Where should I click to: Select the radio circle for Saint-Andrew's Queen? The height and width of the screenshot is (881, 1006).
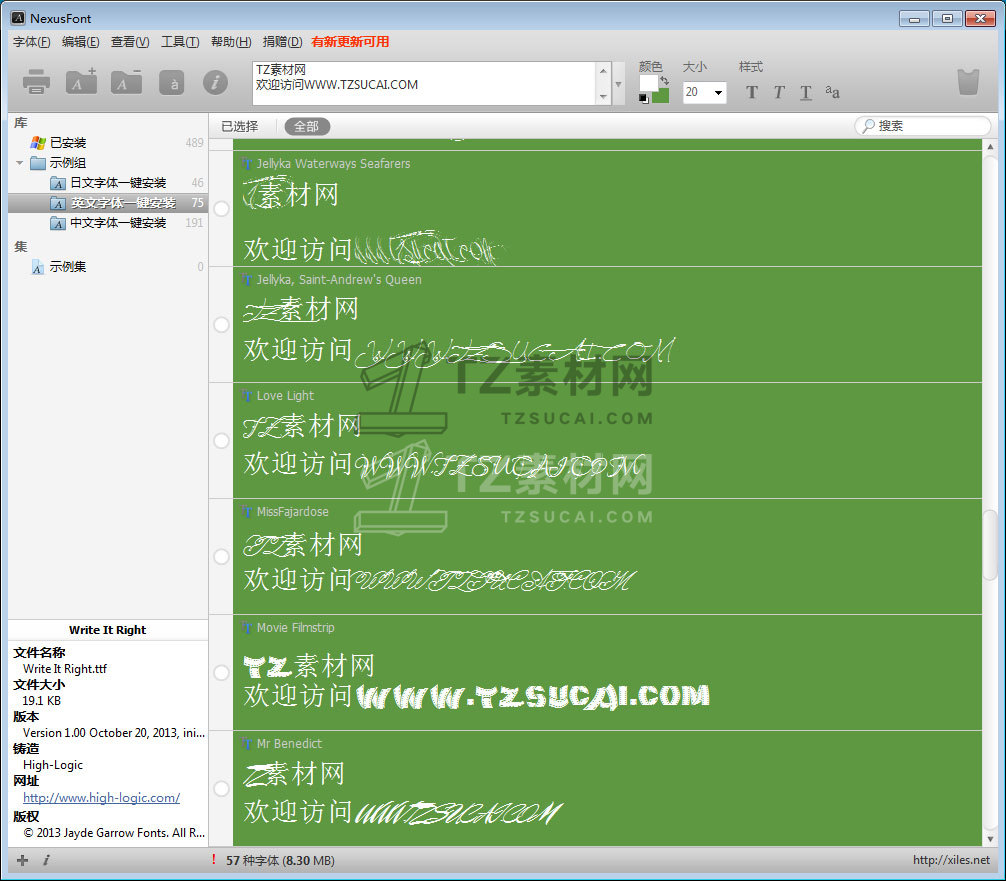[x=221, y=325]
